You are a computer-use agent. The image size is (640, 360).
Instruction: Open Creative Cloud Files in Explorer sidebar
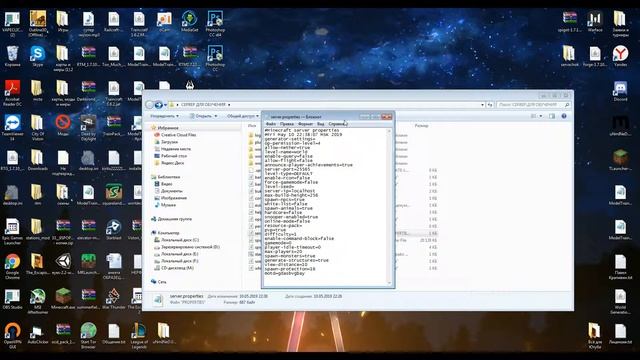pyautogui.click(x=178, y=135)
